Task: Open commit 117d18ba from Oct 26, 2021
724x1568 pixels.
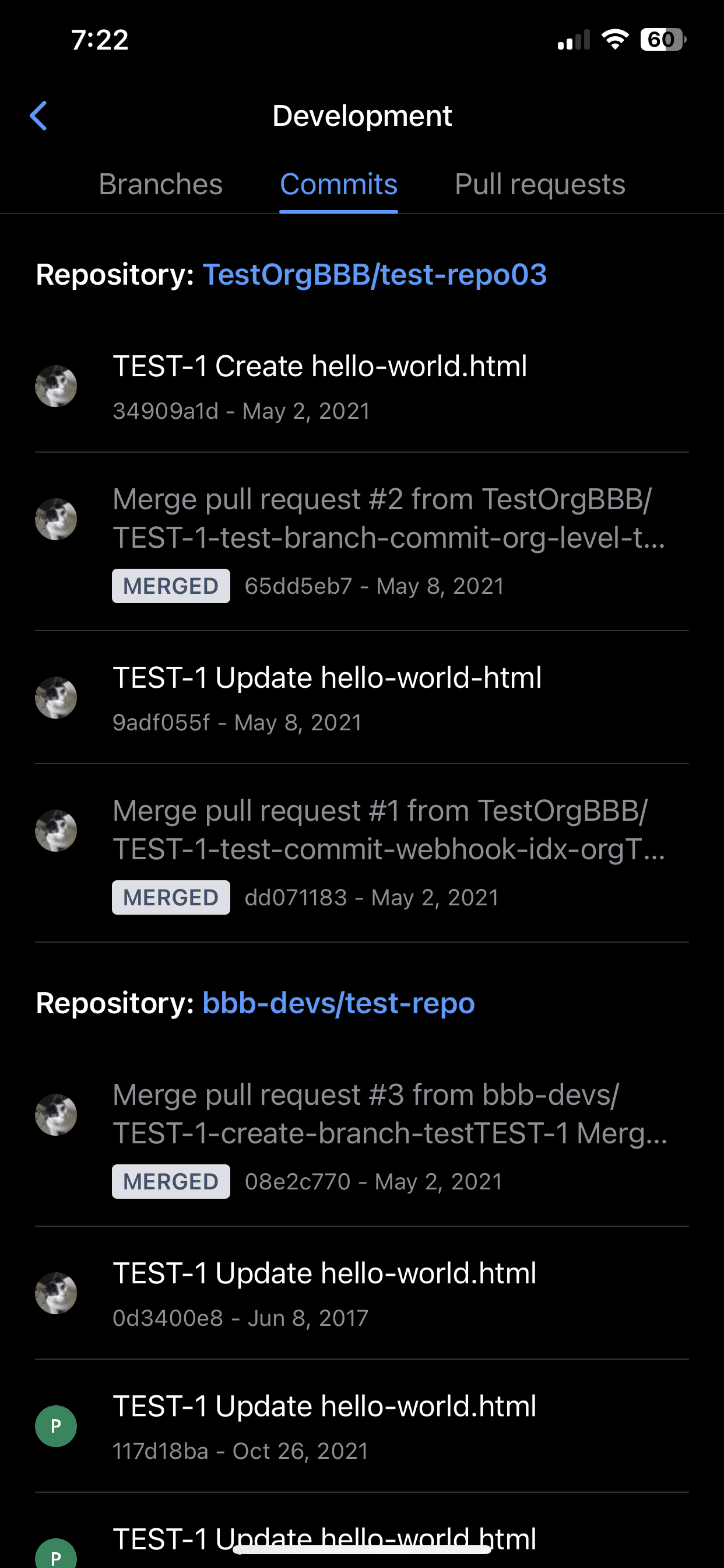Action: click(x=362, y=1426)
